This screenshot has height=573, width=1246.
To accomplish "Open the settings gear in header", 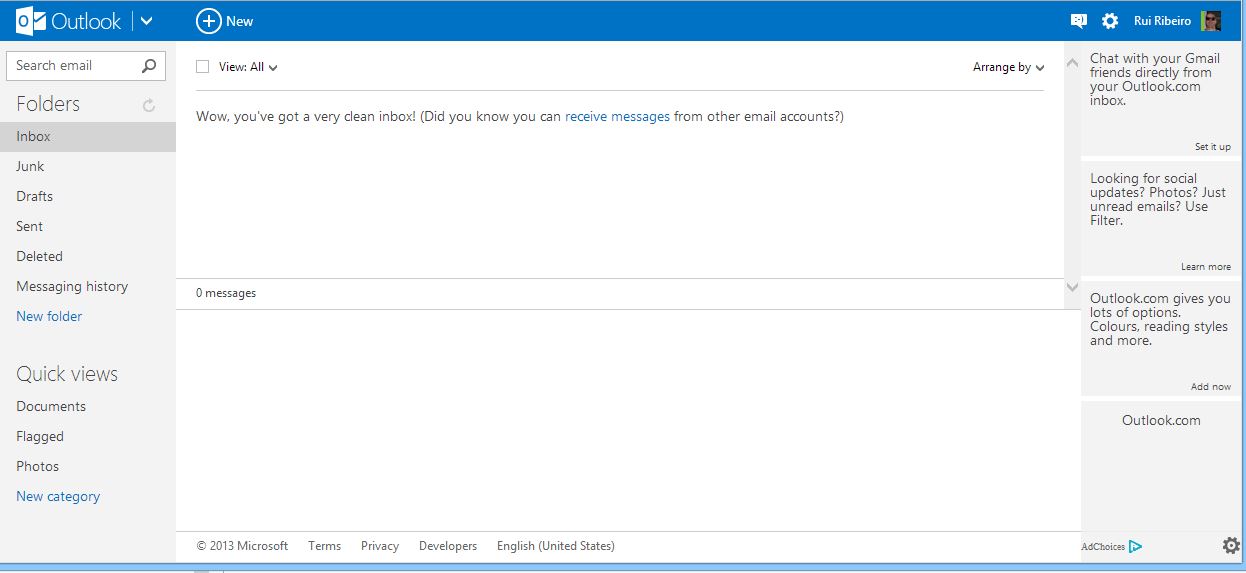I will coord(1109,21).
